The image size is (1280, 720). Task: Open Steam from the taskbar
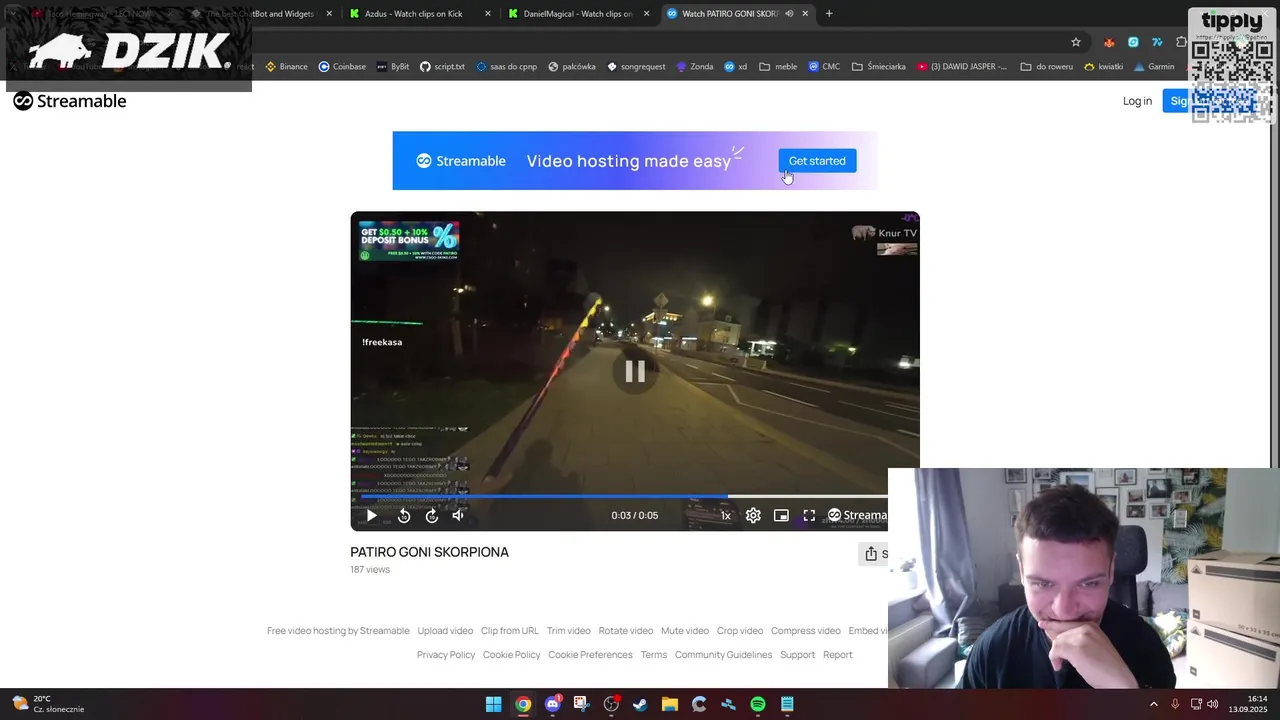640,704
